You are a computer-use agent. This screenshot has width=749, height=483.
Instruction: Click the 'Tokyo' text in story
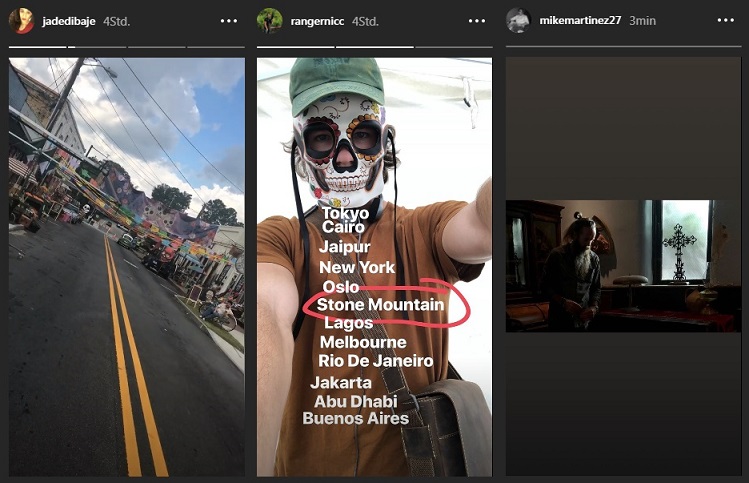[345, 213]
